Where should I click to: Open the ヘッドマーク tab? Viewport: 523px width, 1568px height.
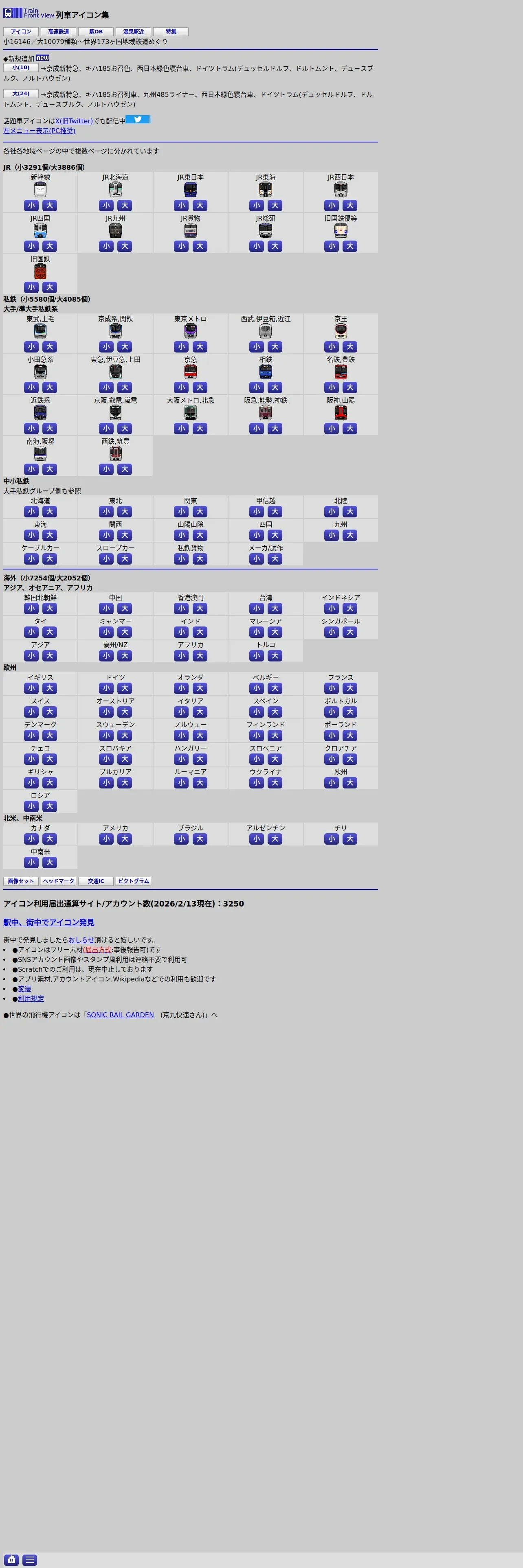click(x=58, y=881)
